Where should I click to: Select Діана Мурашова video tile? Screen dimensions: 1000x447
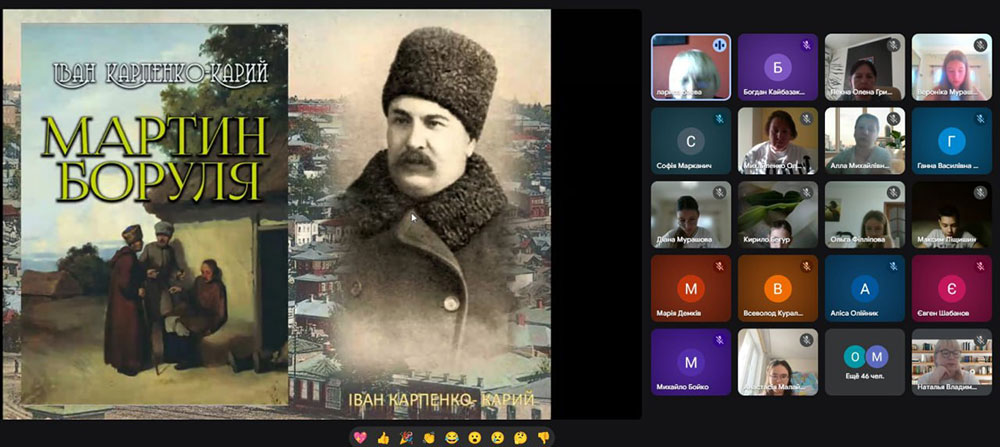[691, 215]
